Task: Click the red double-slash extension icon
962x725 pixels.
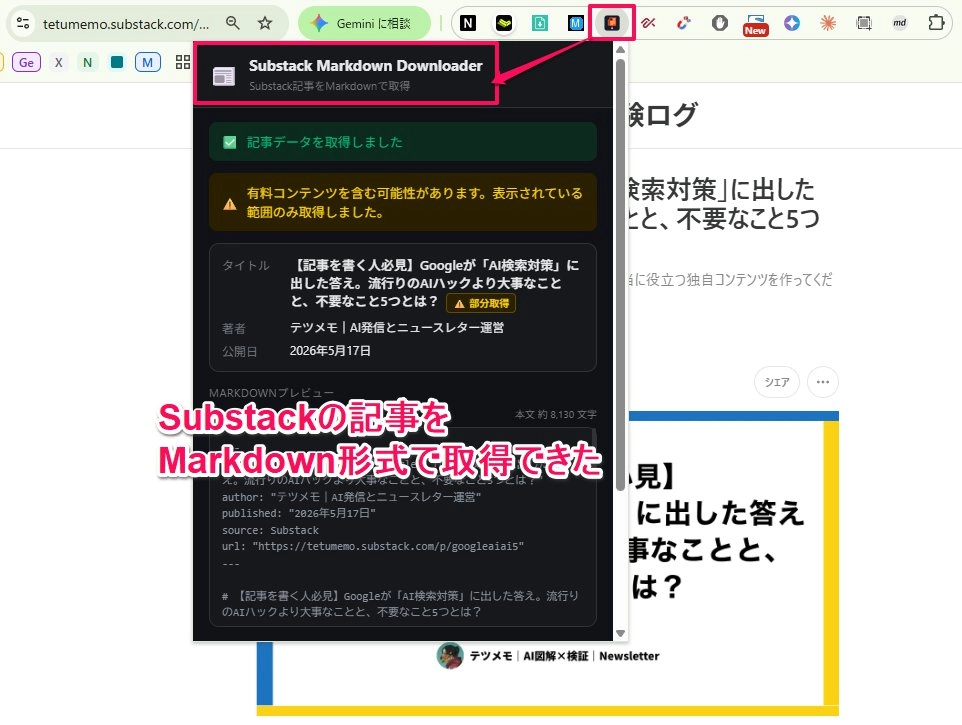Action: tap(648, 23)
